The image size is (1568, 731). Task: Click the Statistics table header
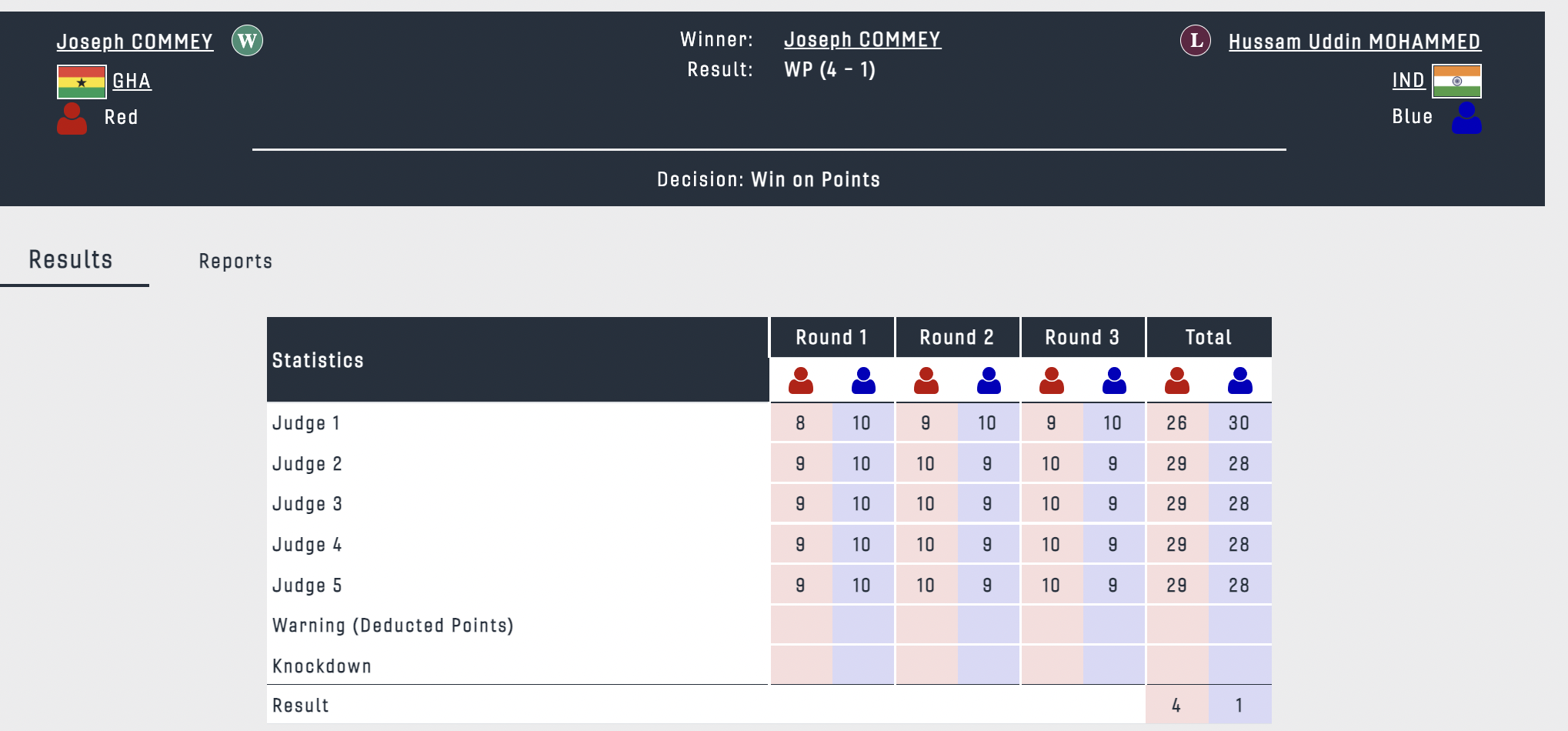[x=318, y=360]
